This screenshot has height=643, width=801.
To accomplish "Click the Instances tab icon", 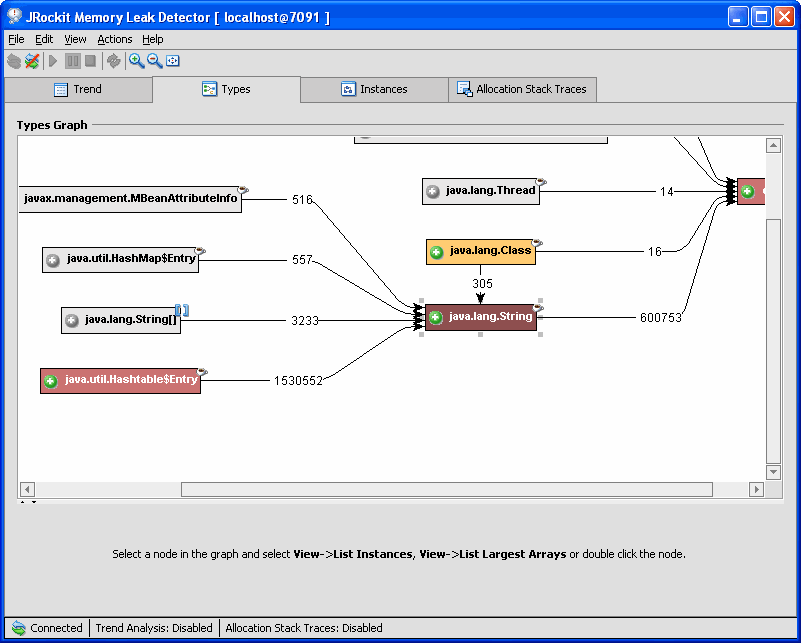I will coord(348,89).
